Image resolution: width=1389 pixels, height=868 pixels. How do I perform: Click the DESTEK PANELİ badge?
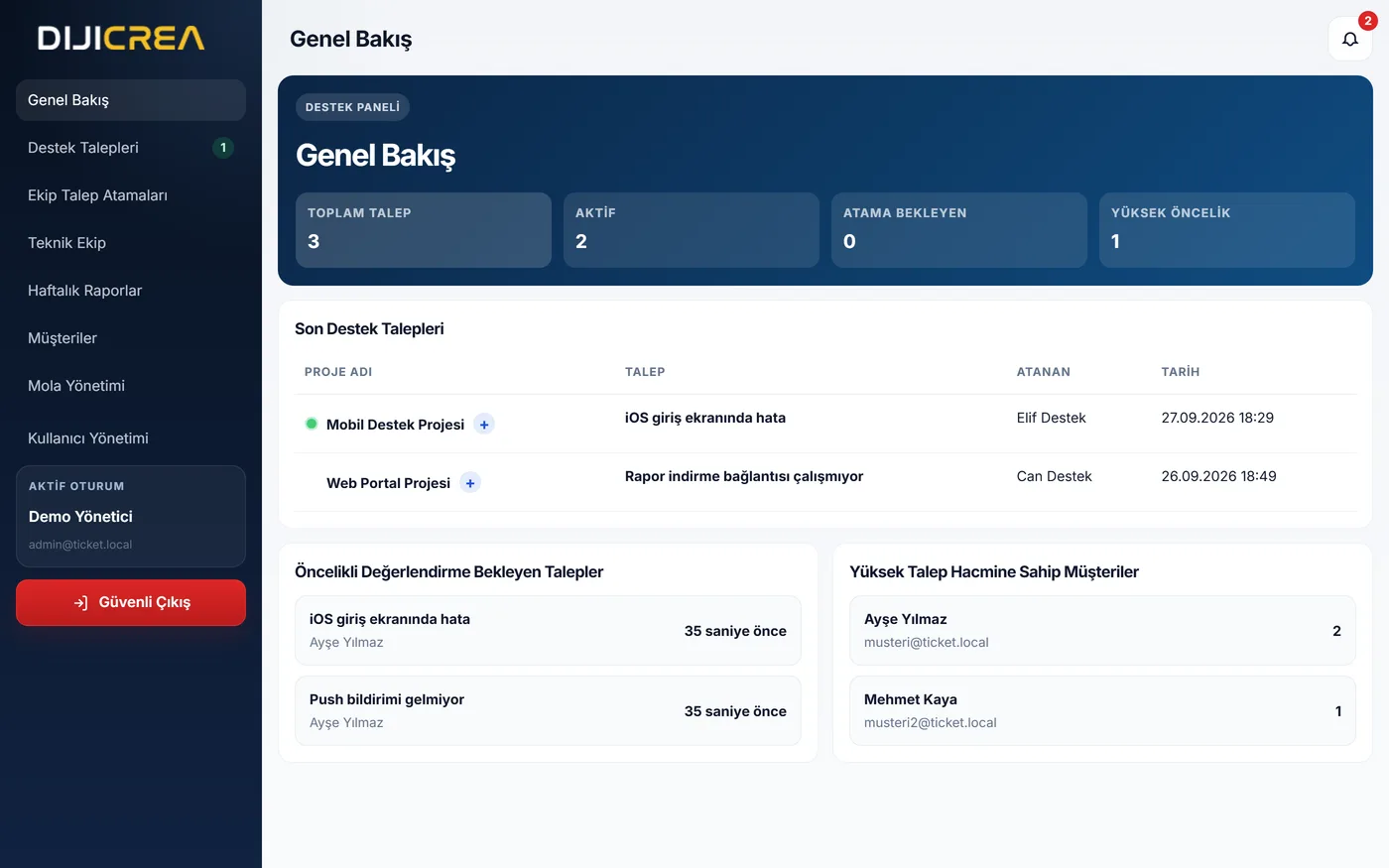coord(352,107)
